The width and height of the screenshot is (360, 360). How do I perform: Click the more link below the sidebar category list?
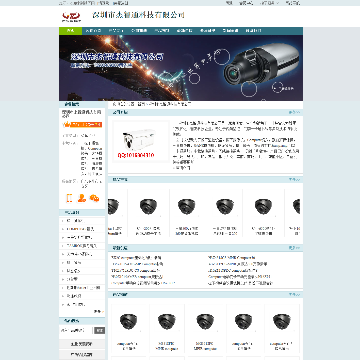click(x=98, y=312)
